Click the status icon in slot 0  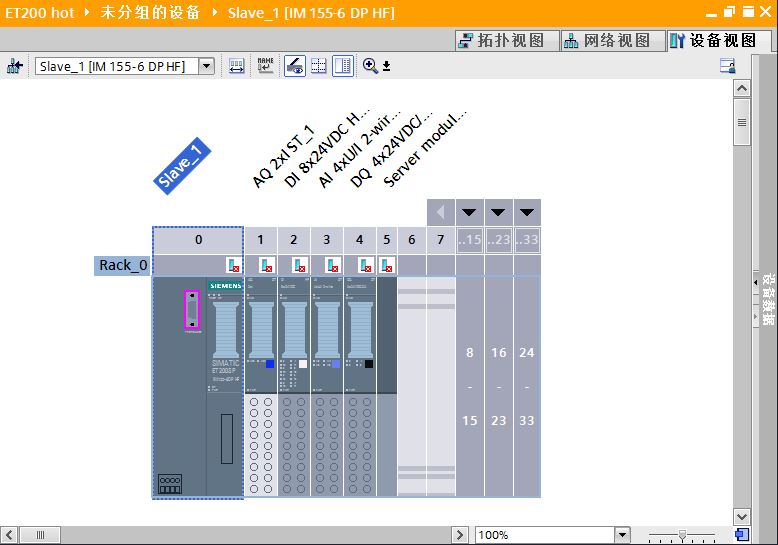(x=233, y=266)
